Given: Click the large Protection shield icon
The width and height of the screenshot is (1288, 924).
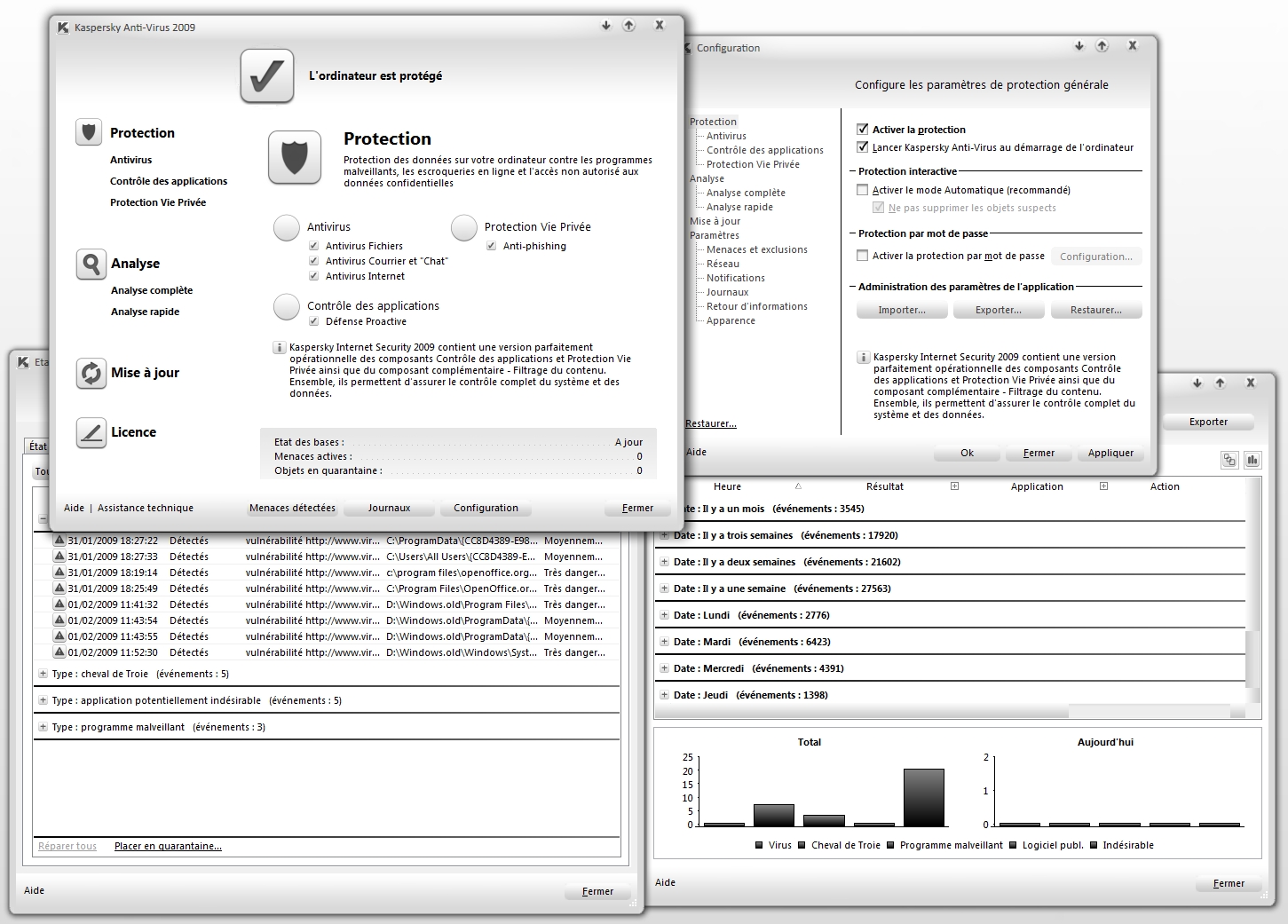Looking at the screenshot, I should [294, 158].
